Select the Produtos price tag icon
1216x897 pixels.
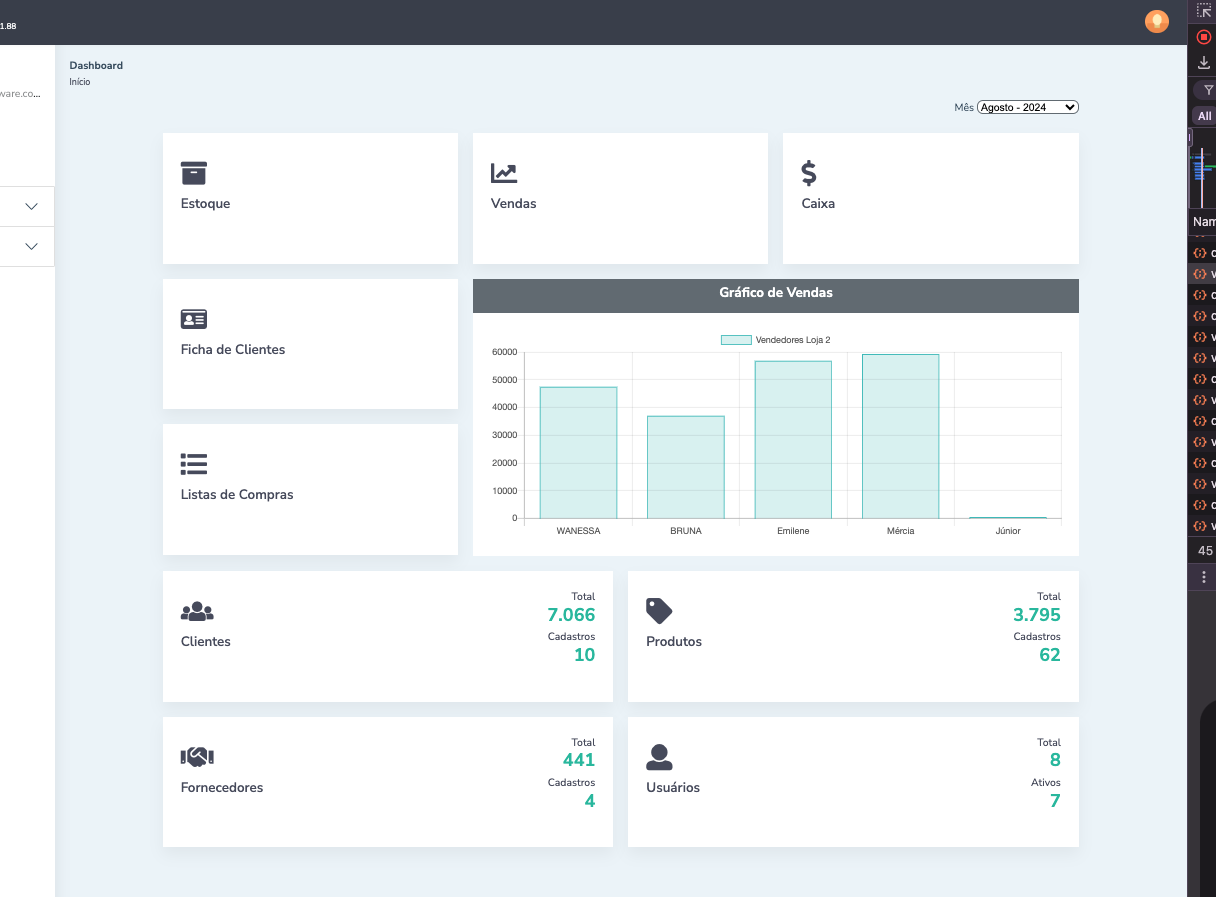(659, 611)
